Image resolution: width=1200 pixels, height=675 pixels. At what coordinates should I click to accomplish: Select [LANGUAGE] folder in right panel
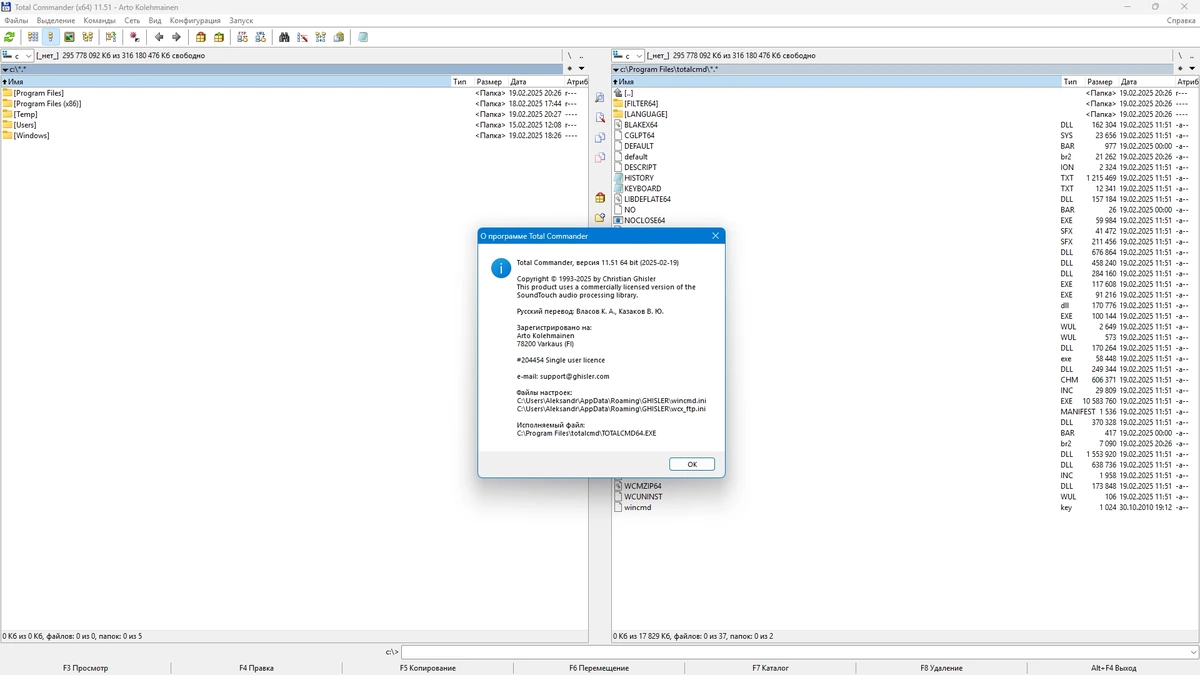pyautogui.click(x=905, y=114)
